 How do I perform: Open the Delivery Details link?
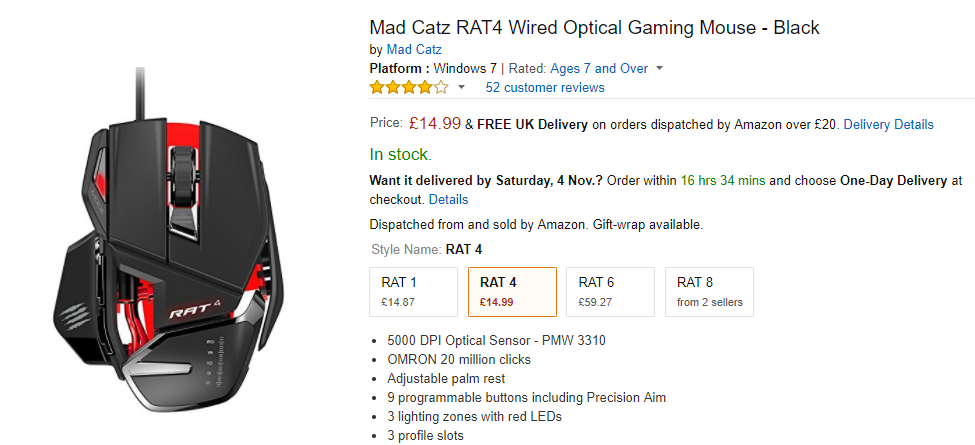point(888,125)
